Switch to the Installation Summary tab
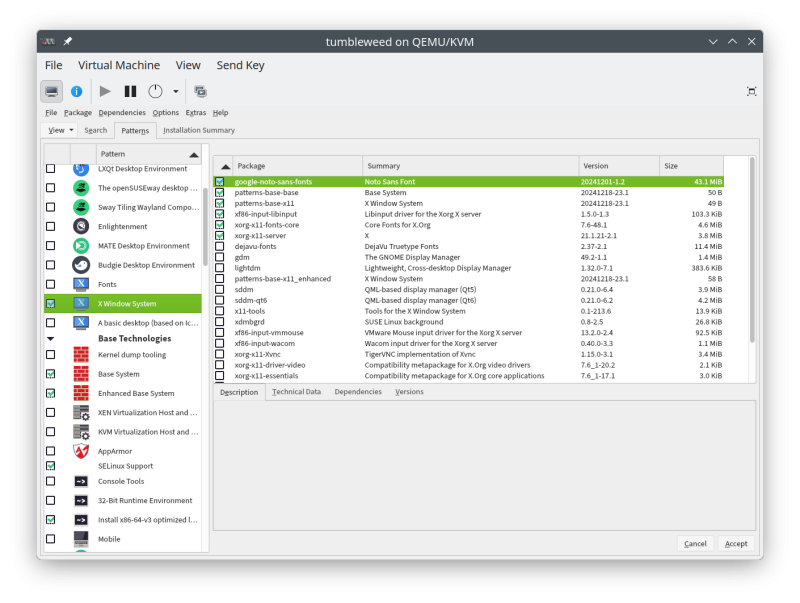The width and height of the screenshot is (800, 603). tap(199, 131)
